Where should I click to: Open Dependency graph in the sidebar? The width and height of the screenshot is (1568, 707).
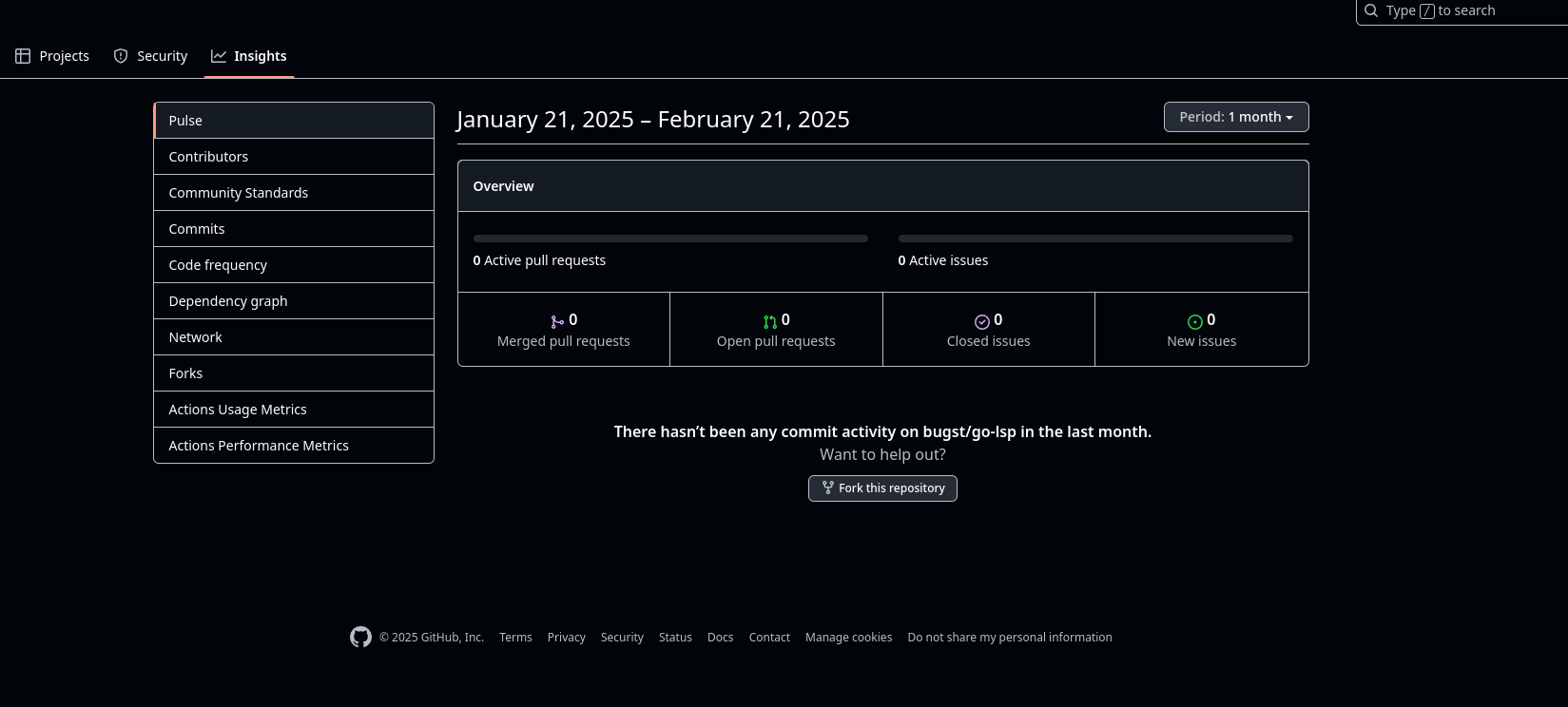click(x=294, y=301)
